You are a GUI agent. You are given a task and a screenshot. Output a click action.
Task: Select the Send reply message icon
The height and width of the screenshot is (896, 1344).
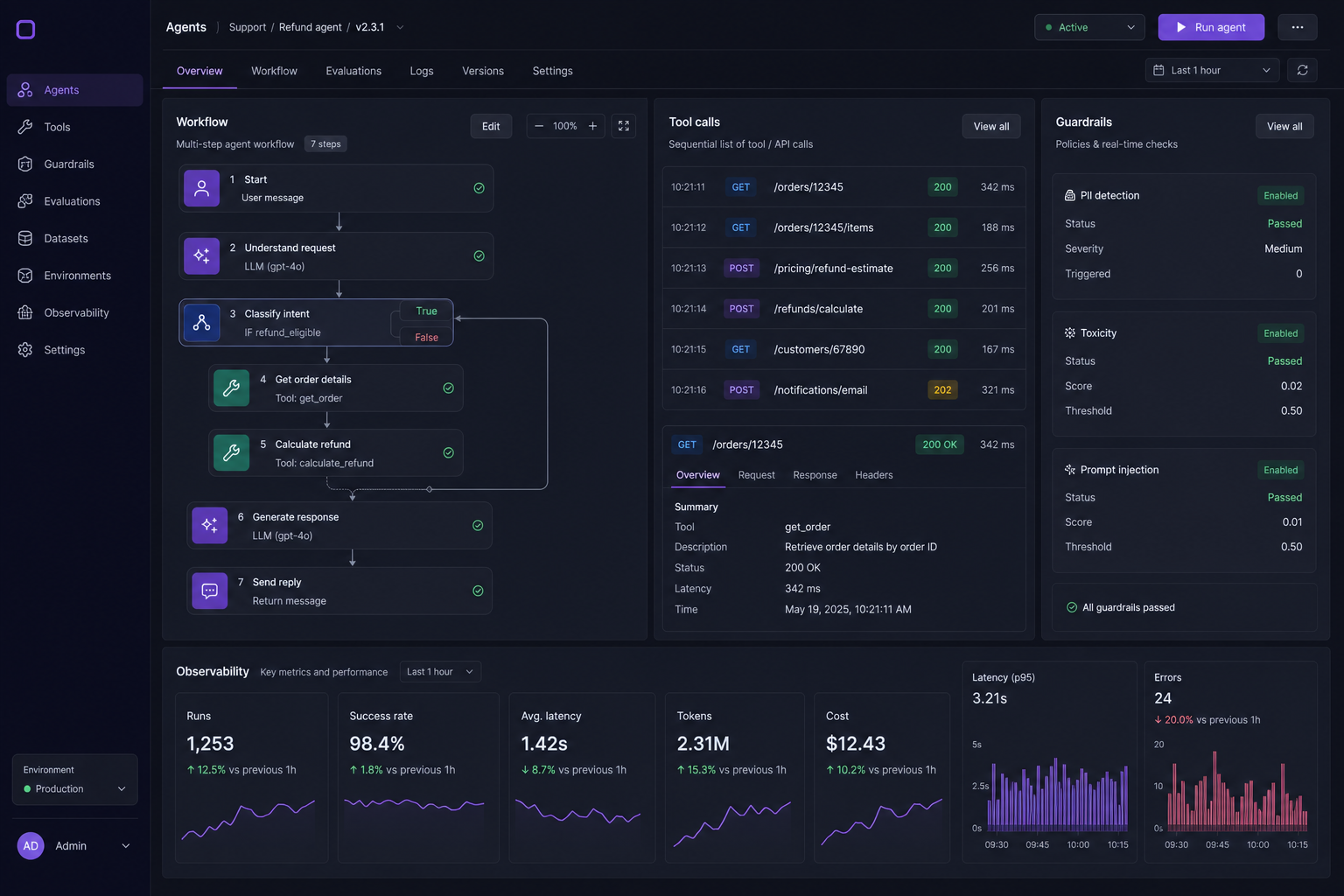pos(210,591)
